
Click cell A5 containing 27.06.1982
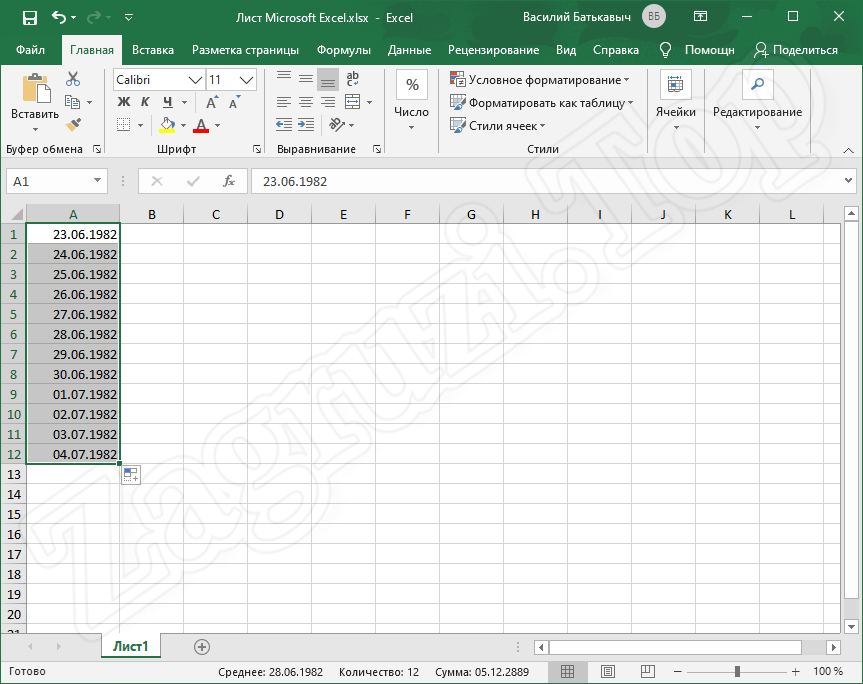pyautogui.click(x=73, y=314)
